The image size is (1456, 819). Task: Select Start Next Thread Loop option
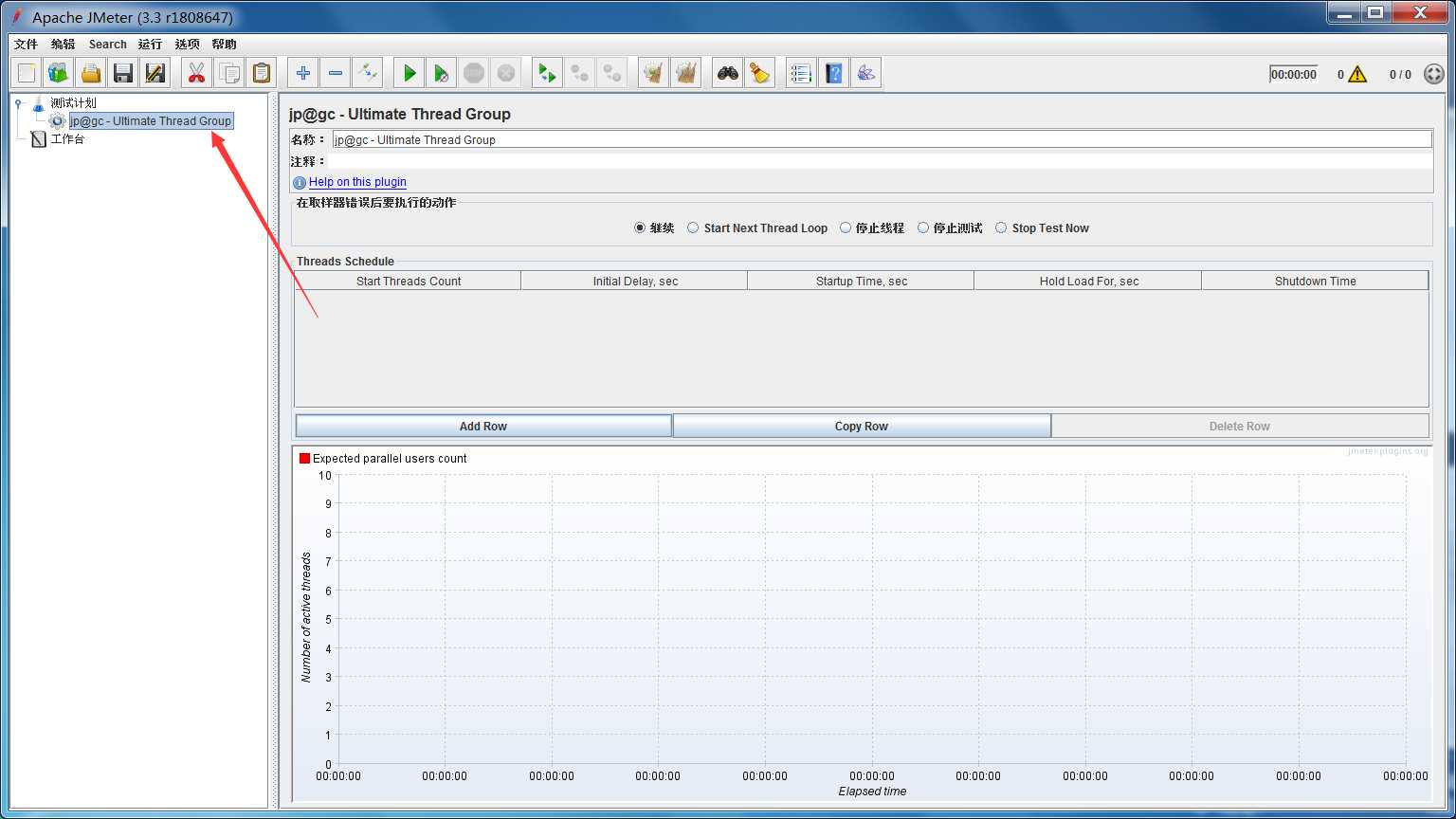693,227
